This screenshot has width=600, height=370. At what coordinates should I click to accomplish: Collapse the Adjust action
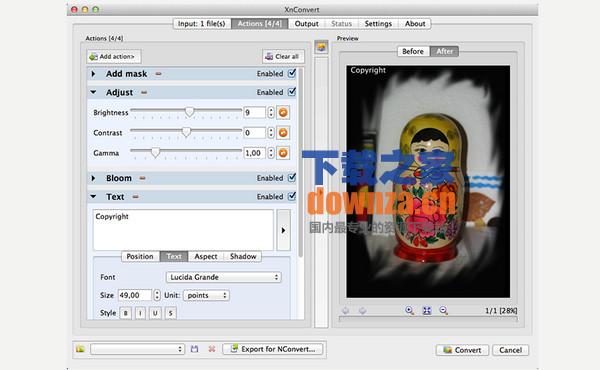click(x=93, y=92)
